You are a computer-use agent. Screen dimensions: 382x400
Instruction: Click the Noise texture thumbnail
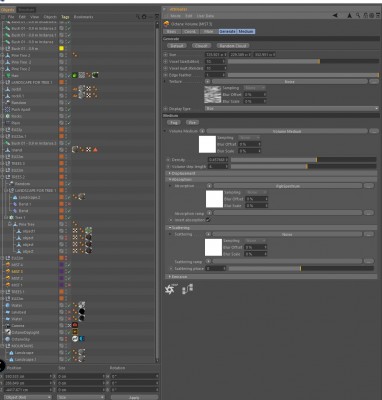tap(212, 94)
